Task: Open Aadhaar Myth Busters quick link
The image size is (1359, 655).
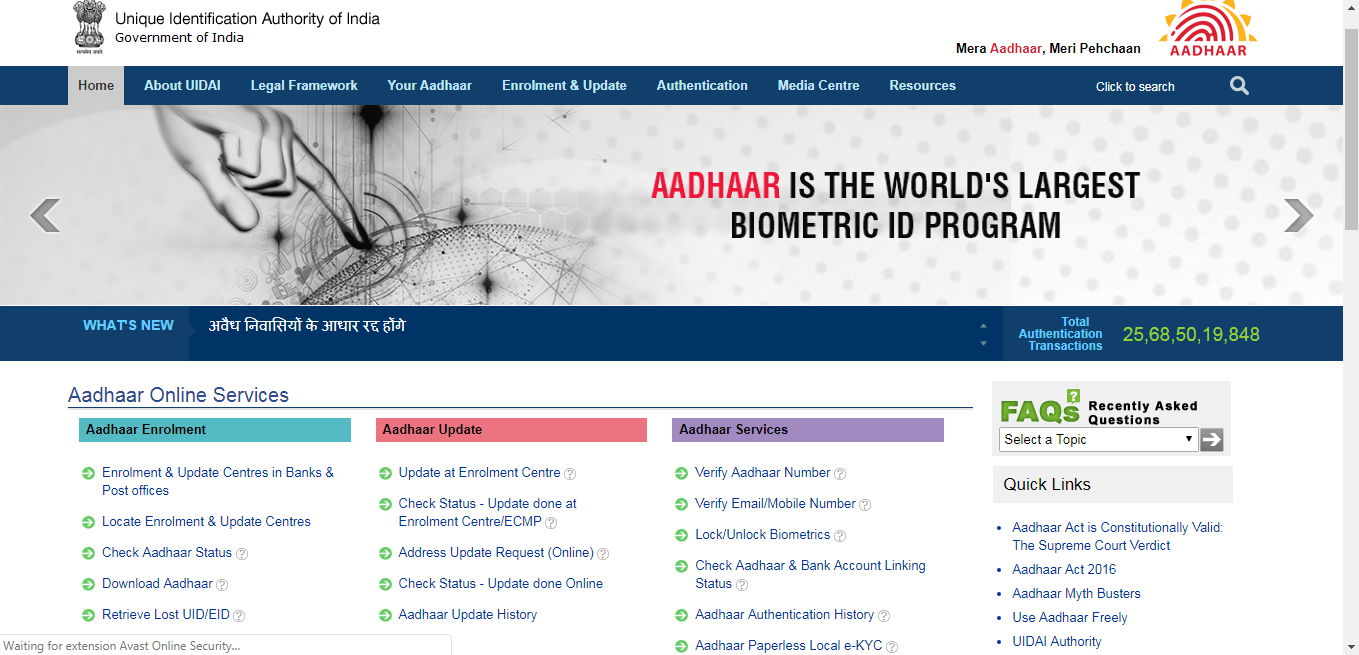Action: point(1076,593)
